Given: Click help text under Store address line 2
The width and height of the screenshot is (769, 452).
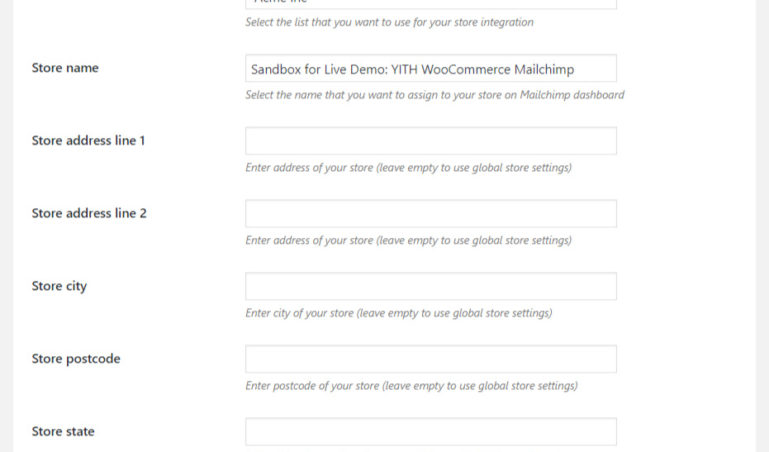Looking at the screenshot, I should (x=408, y=240).
